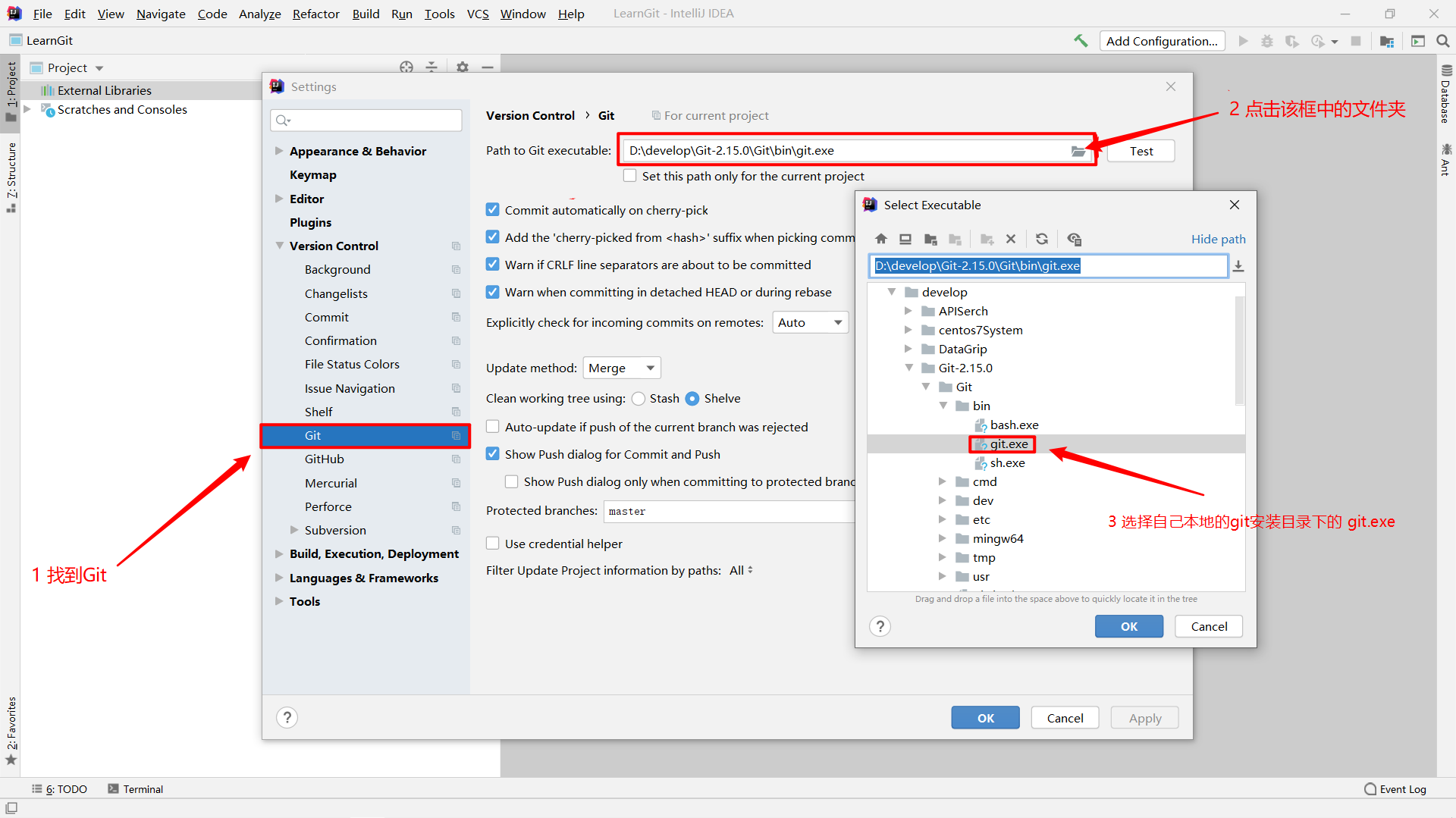Click Hide path link

(x=1218, y=239)
